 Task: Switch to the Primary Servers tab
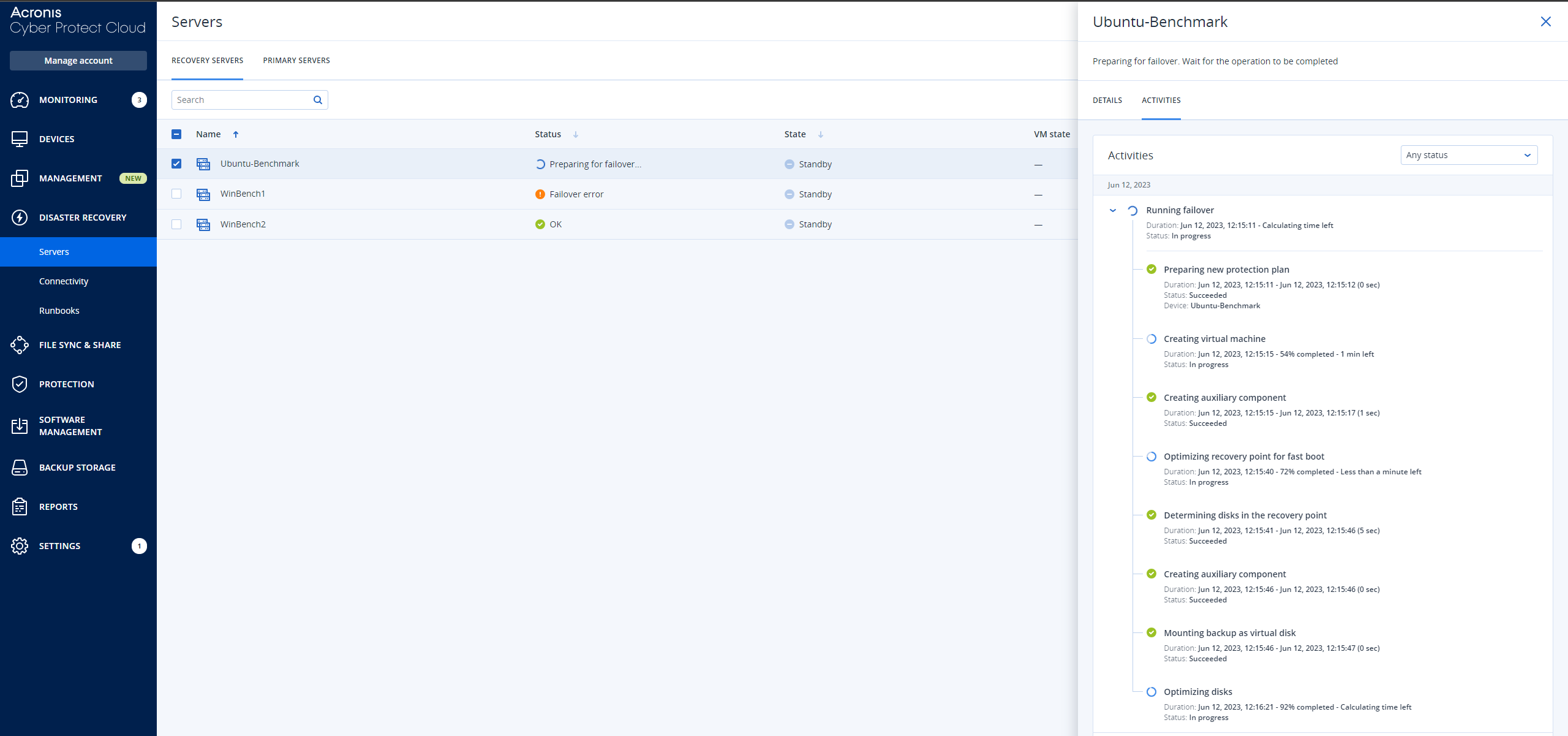click(x=296, y=61)
